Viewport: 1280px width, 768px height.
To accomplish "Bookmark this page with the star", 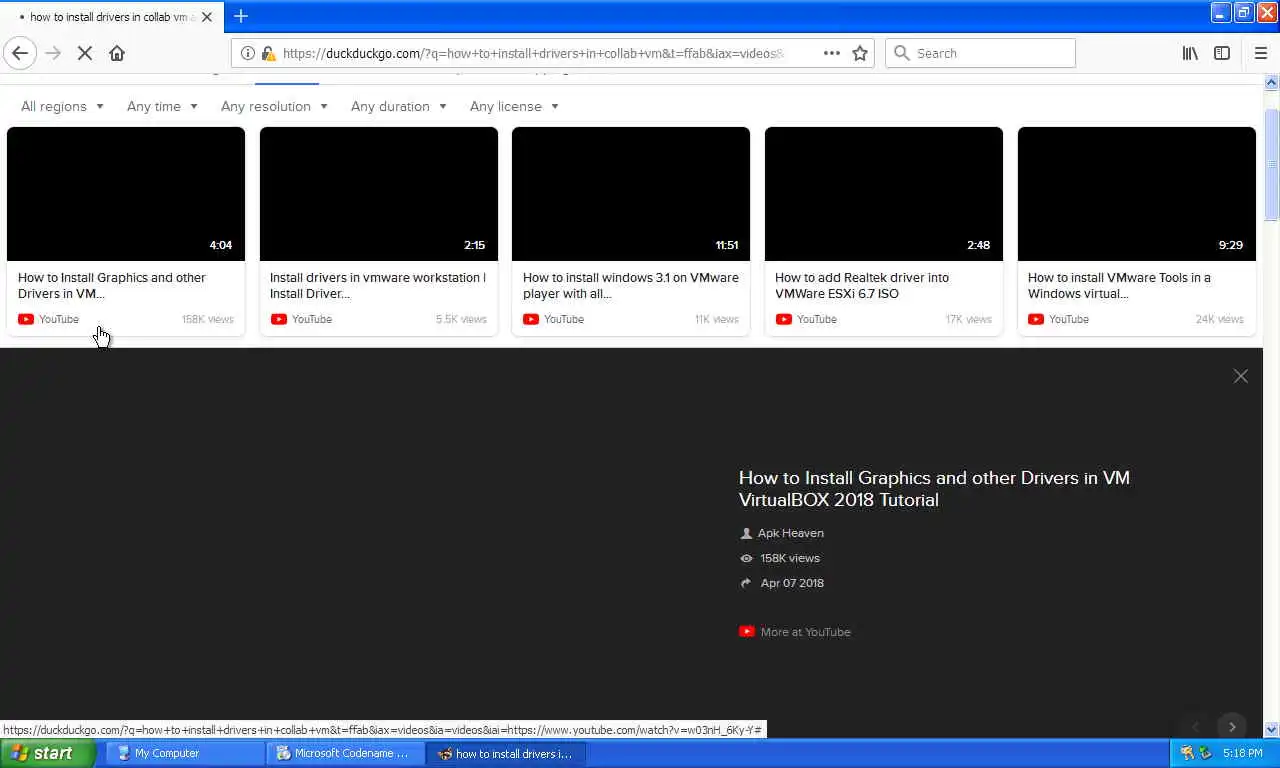I will click(860, 53).
